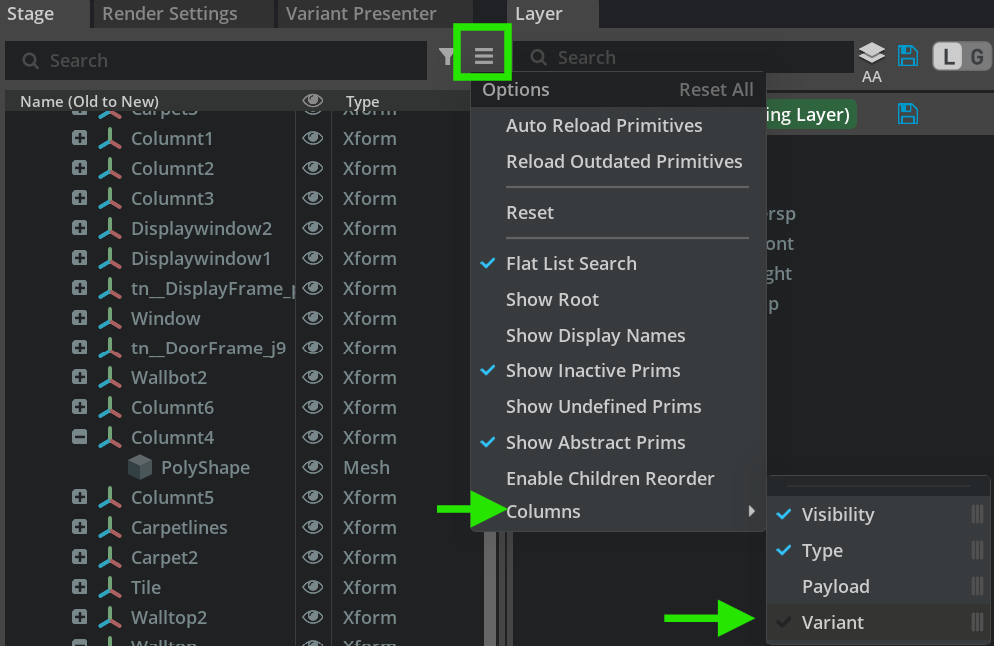Viewport: 994px width, 646px height.
Task: Expand the Carpetlines tree node
Action: tap(80, 527)
